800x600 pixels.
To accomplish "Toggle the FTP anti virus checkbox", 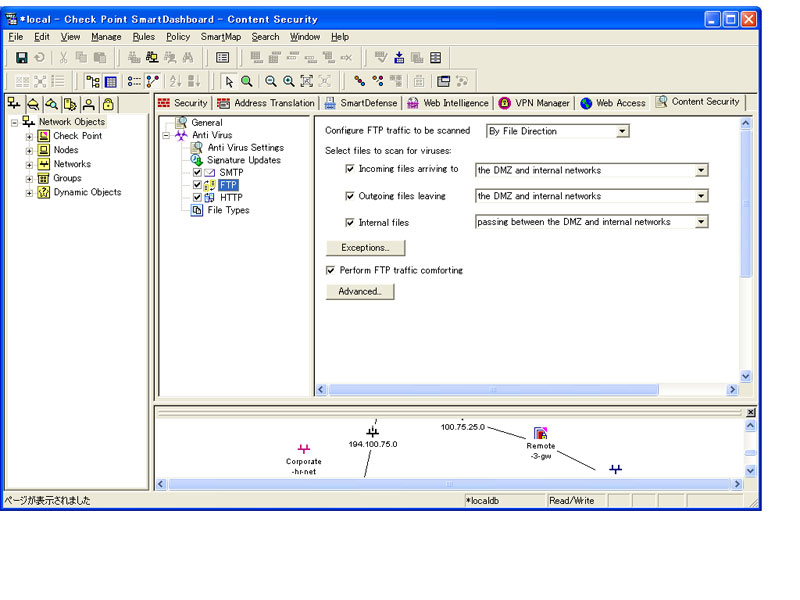I will tap(197, 185).
